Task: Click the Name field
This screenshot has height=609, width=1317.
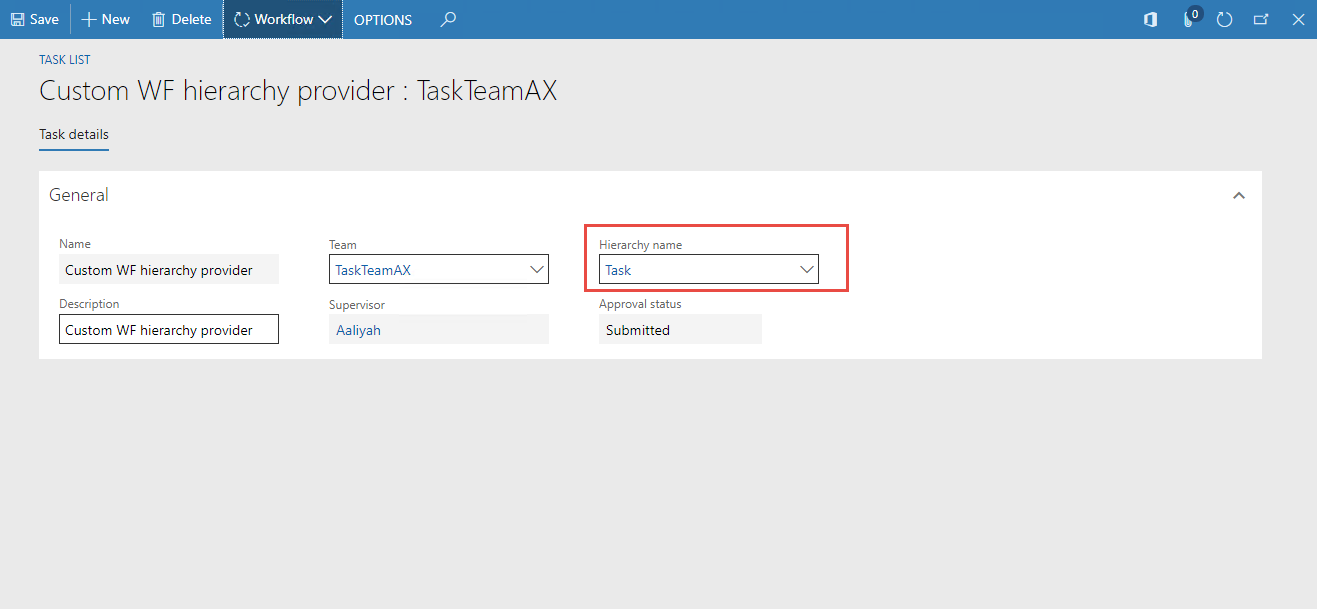Action: click(168, 269)
